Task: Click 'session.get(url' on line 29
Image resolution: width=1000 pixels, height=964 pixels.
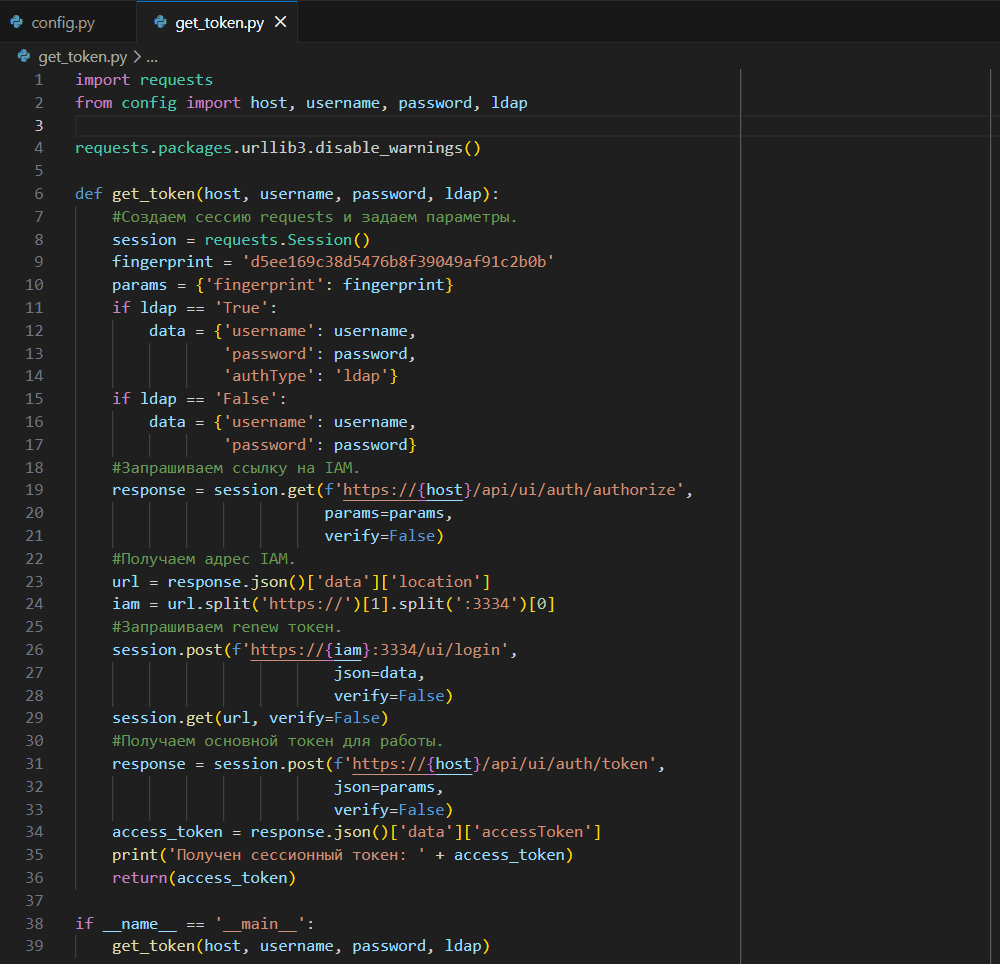Action: (x=181, y=718)
